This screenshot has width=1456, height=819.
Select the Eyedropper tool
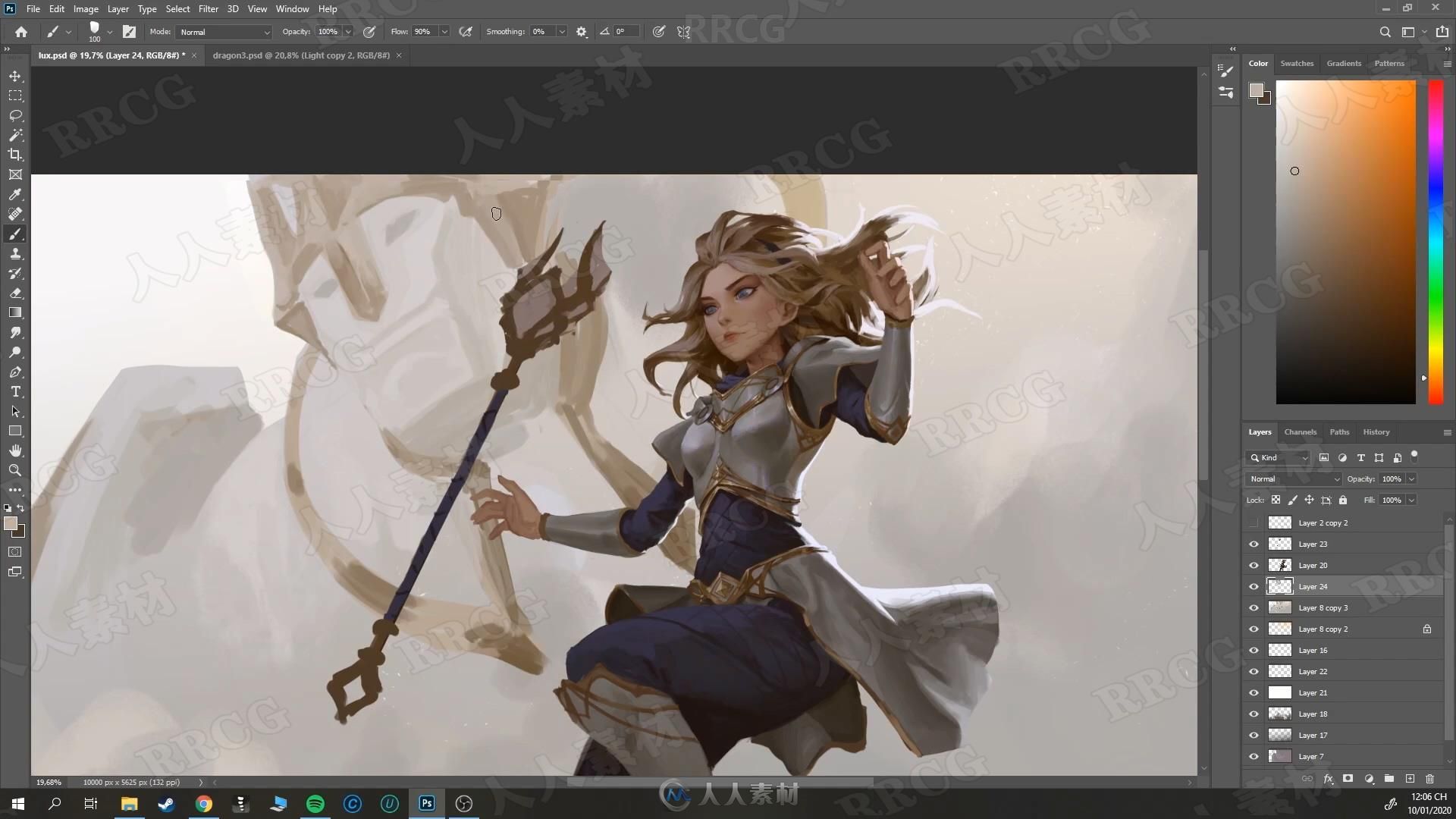[x=15, y=194]
